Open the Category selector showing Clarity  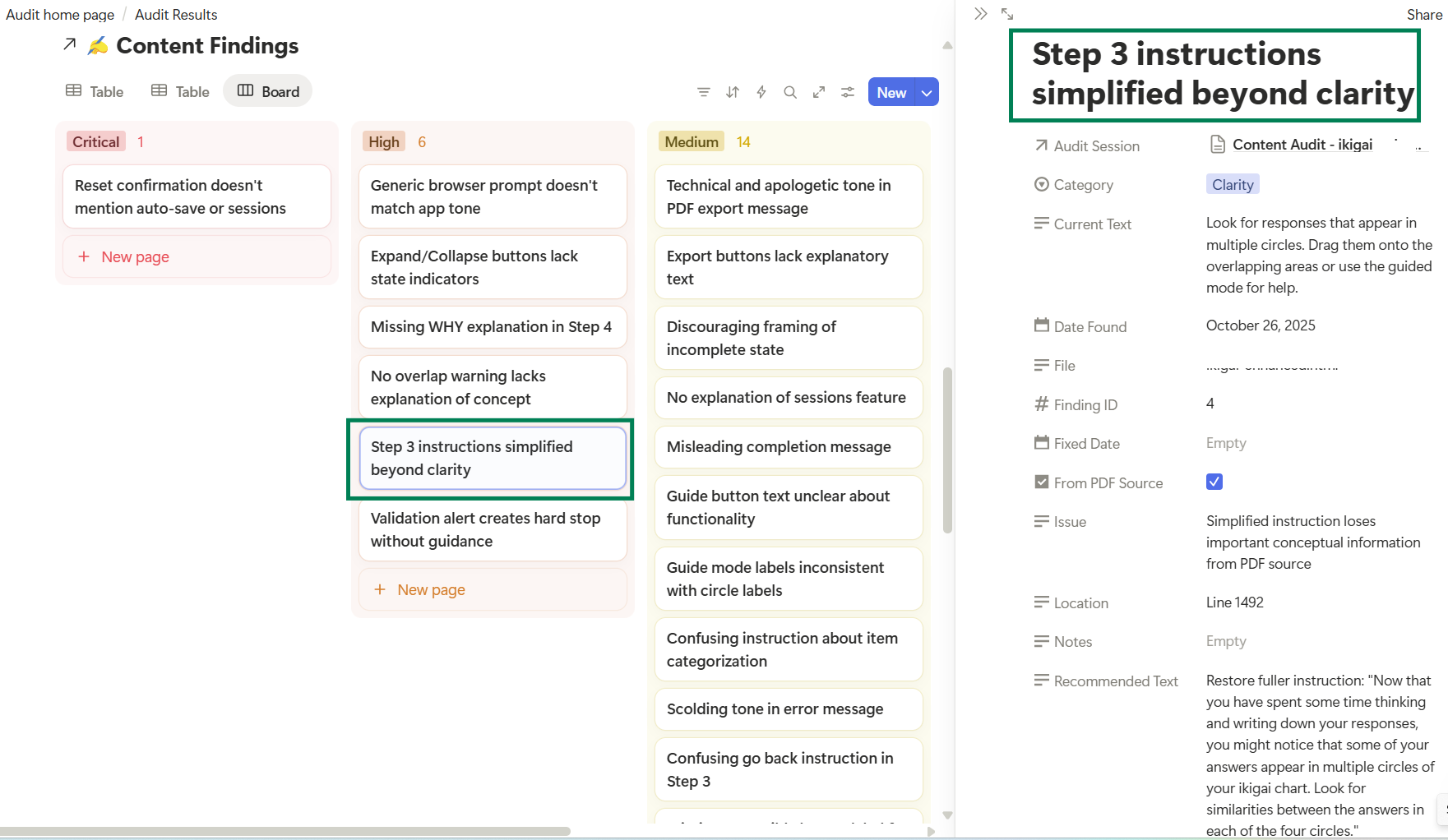pos(1233,184)
